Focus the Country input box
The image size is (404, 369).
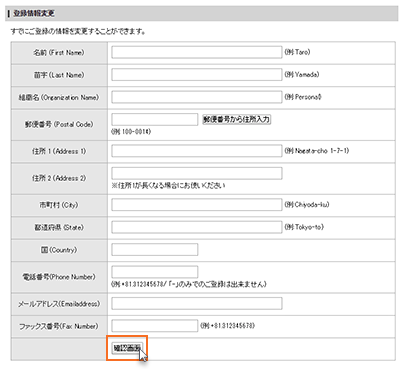click(x=155, y=249)
